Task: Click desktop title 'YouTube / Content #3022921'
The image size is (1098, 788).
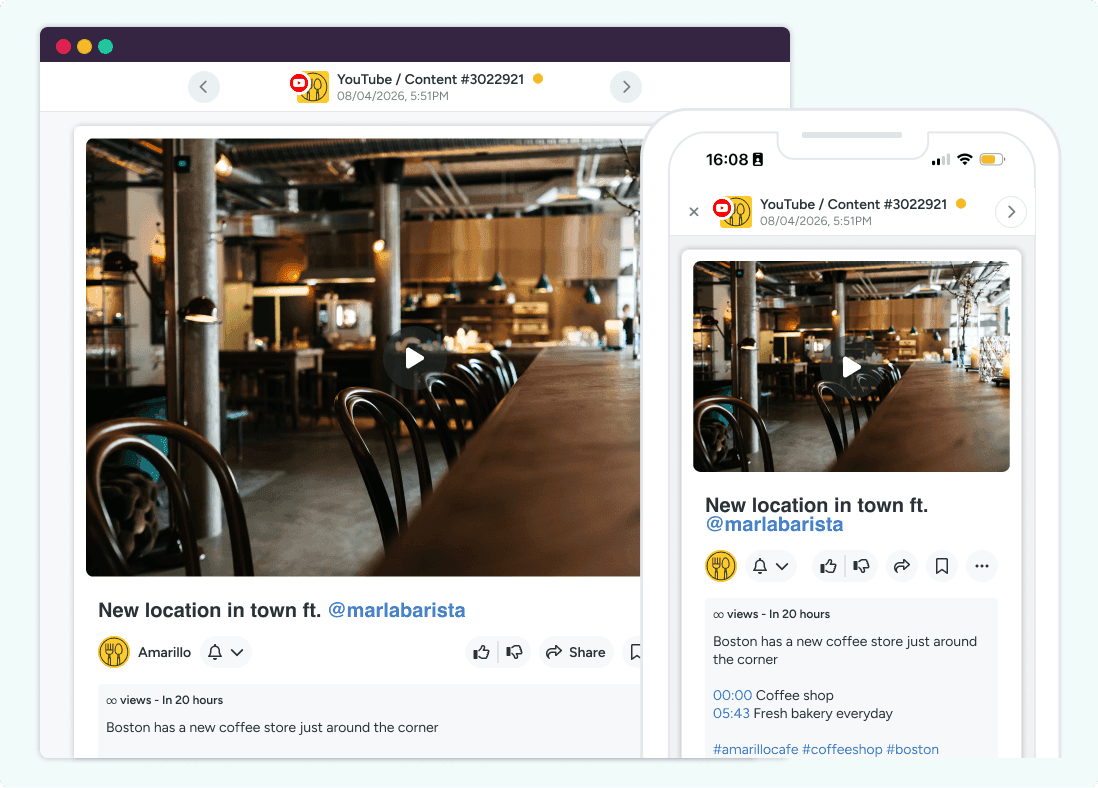Action: [x=430, y=79]
